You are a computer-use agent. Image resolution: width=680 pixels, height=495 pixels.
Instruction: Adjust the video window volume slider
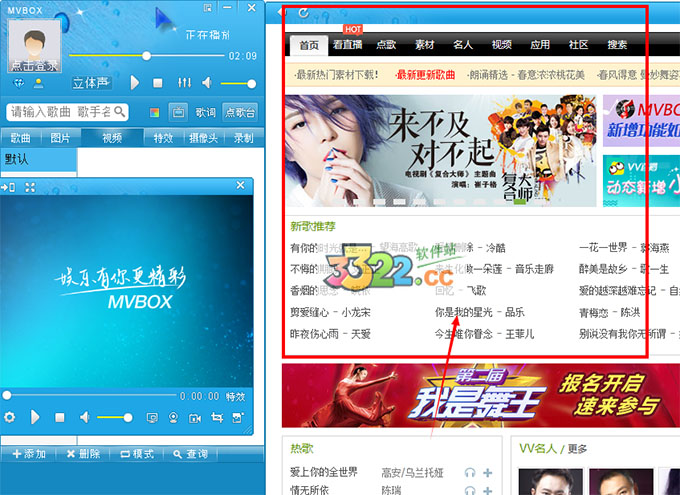[x=115, y=417]
